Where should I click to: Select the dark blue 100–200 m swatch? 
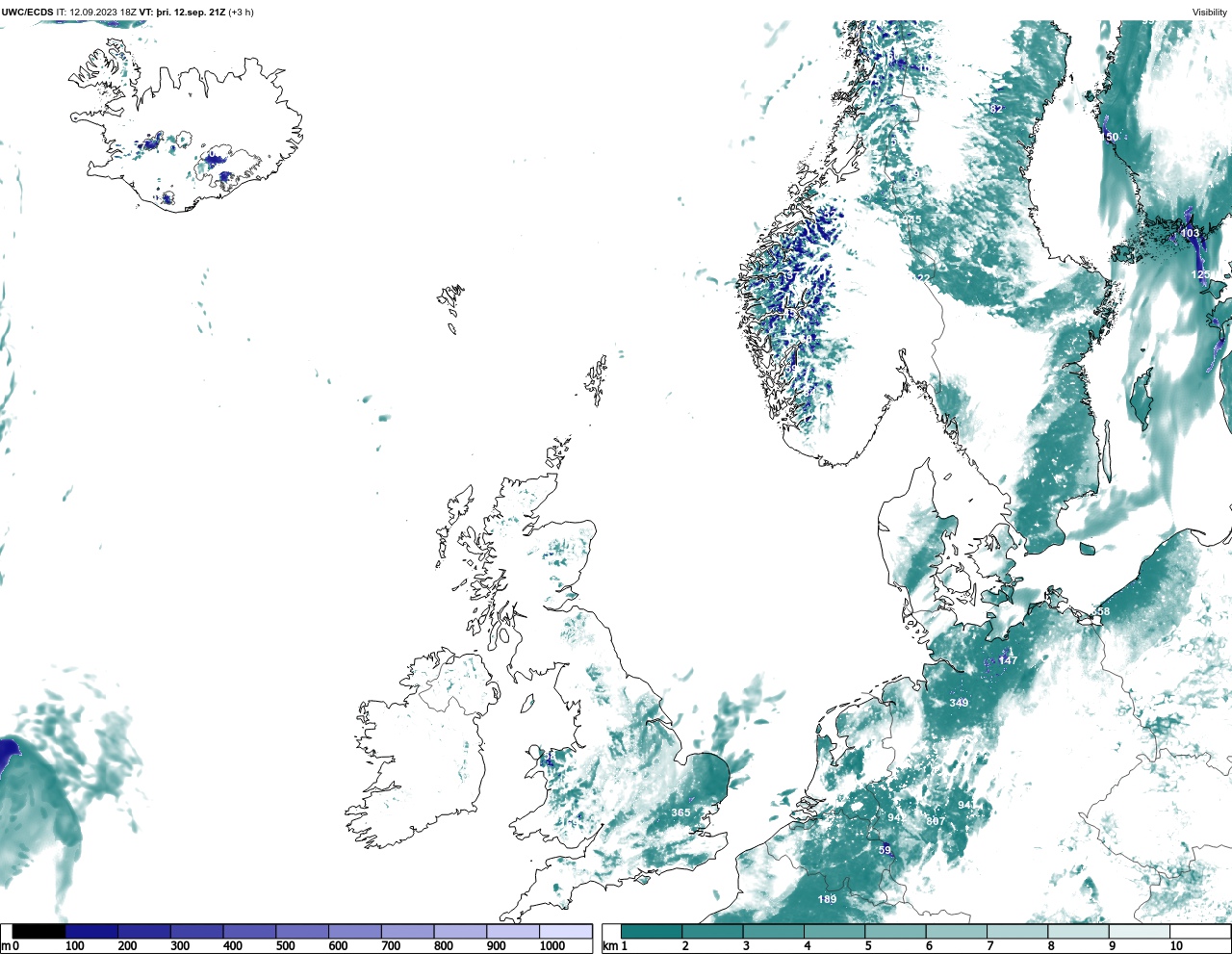pos(91,932)
